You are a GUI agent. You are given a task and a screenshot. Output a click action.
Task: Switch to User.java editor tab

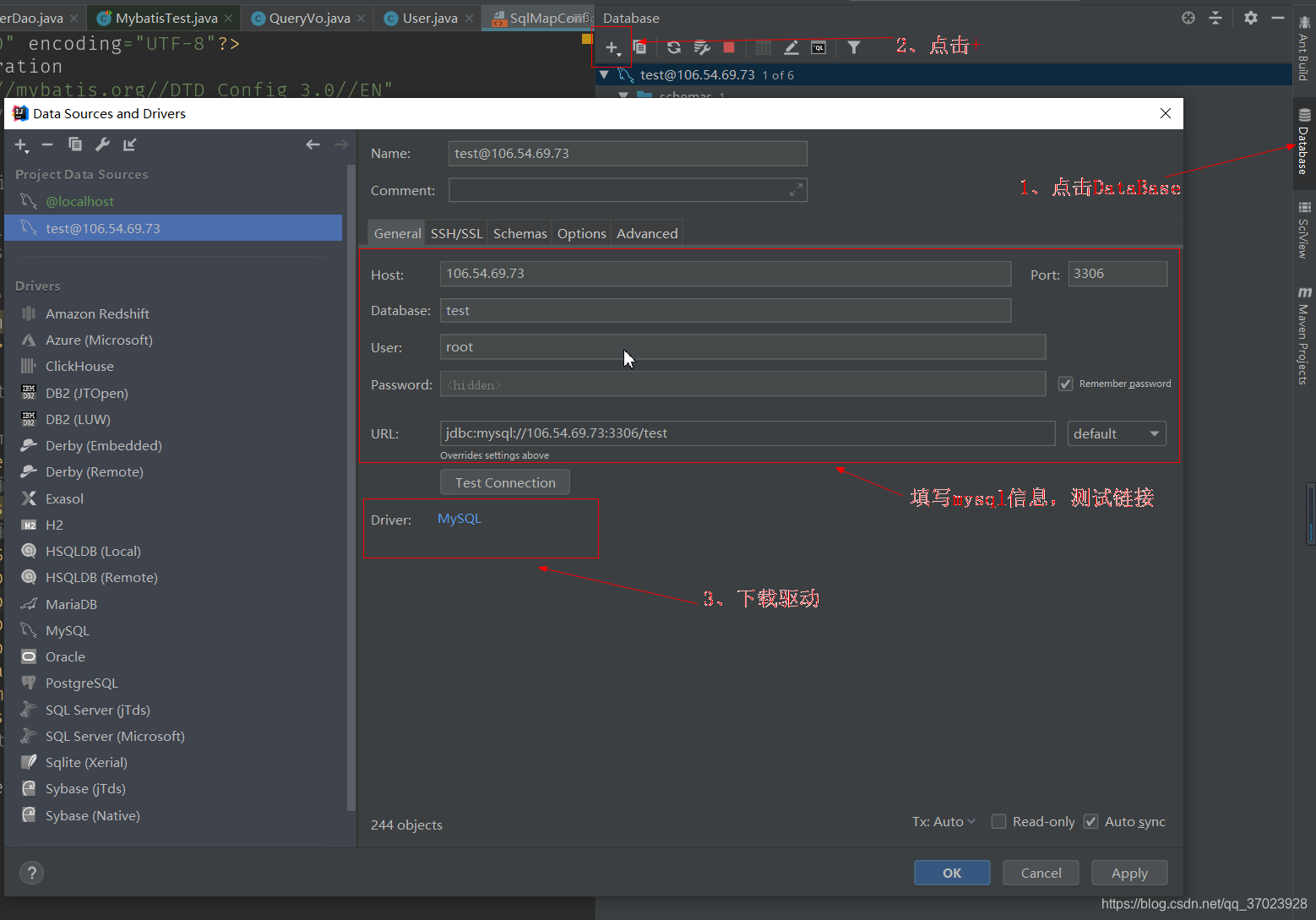(x=427, y=18)
